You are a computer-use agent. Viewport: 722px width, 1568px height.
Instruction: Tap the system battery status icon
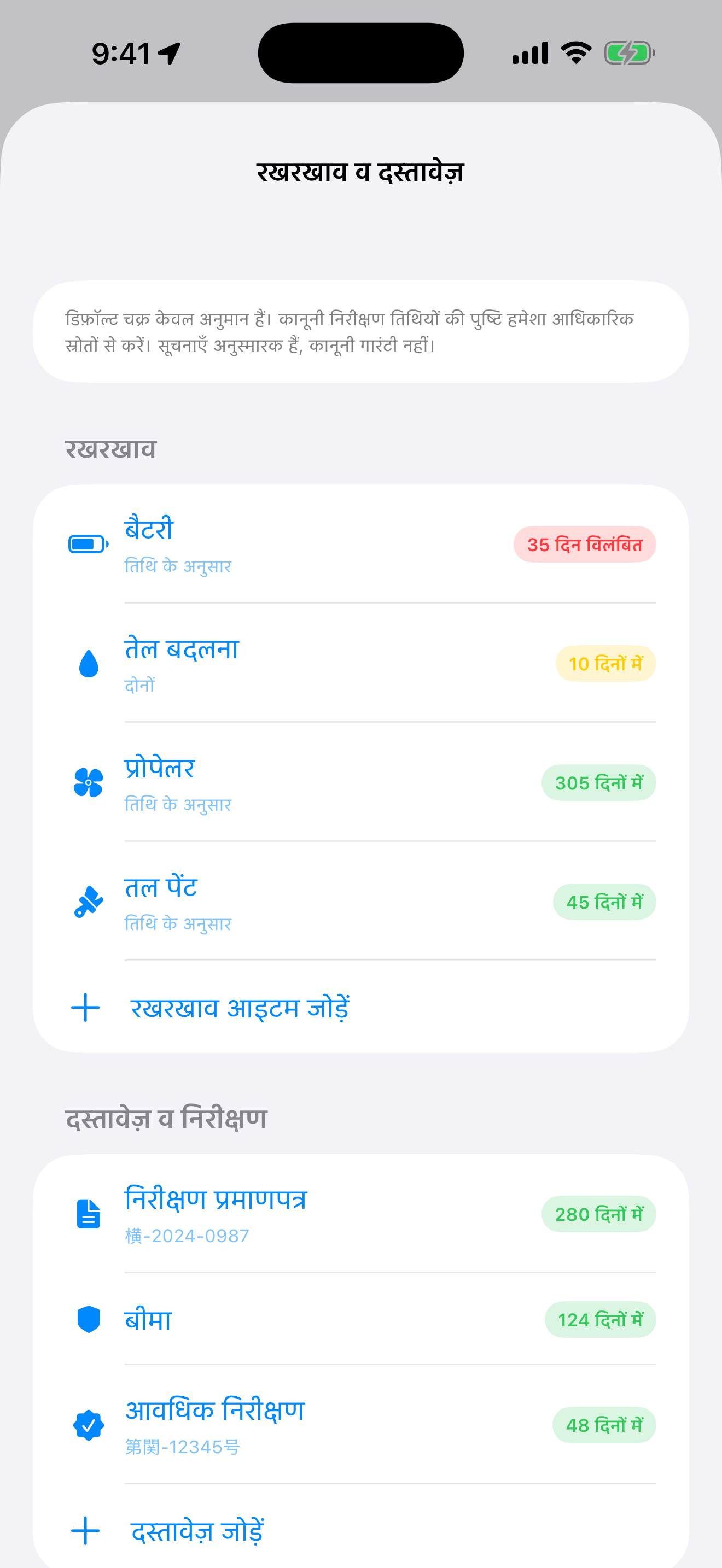pos(630,53)
